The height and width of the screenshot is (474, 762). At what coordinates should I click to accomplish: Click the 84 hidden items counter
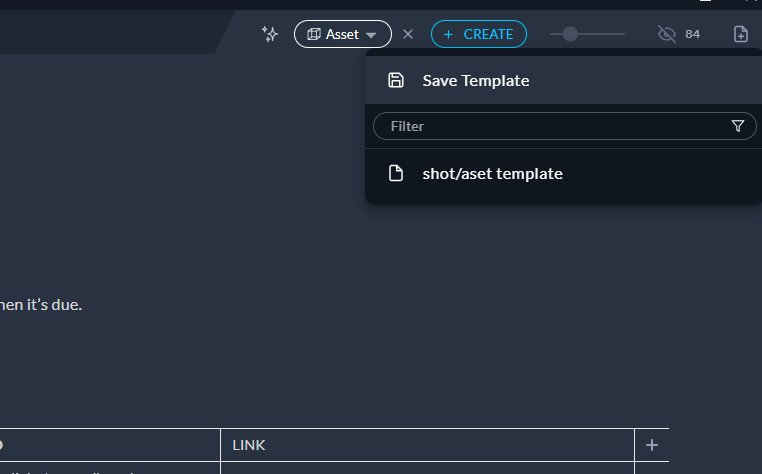pos(693,34)
